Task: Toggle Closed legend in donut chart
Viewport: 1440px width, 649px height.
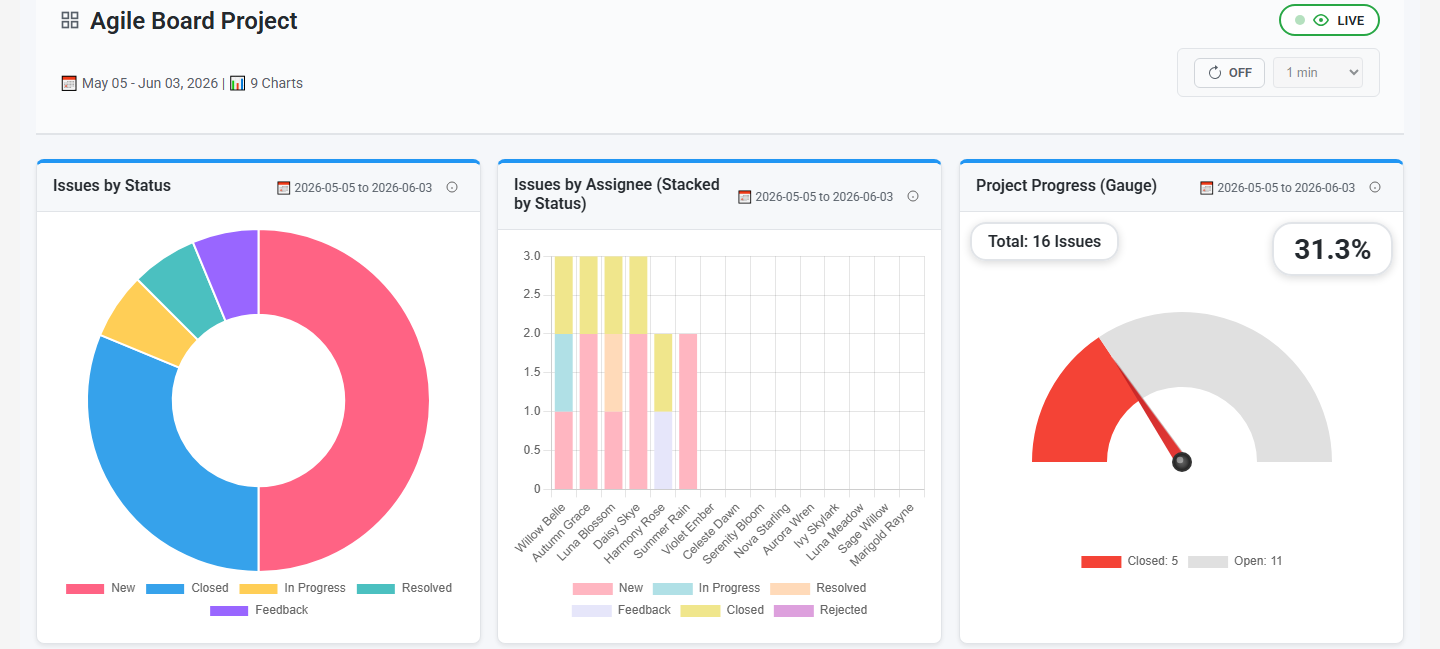Action: coord(187,588)
